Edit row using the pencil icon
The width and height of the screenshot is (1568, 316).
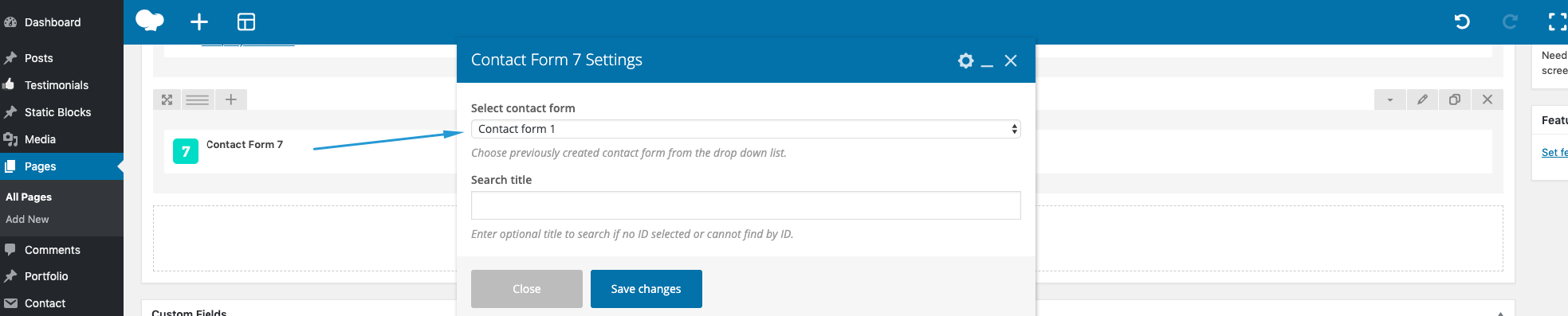(x=1422, y=99)
